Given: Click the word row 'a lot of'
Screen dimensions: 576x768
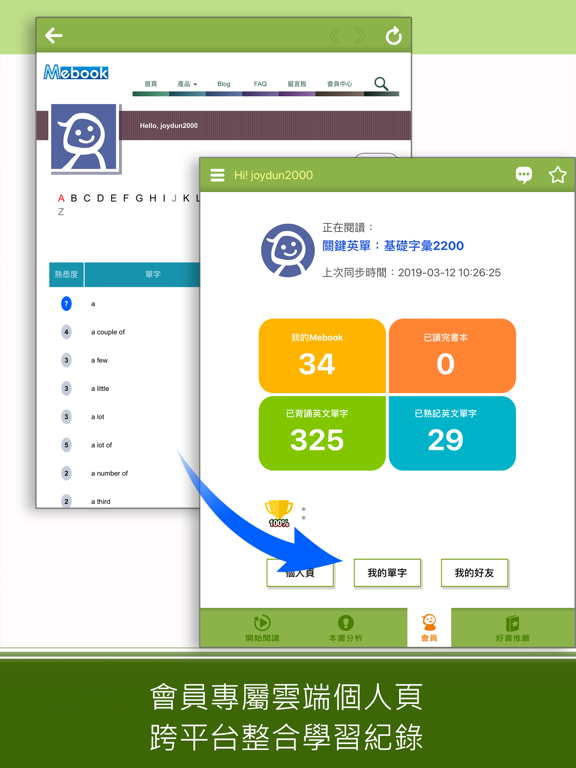Looking at the screenshot, I should point(101,445).
